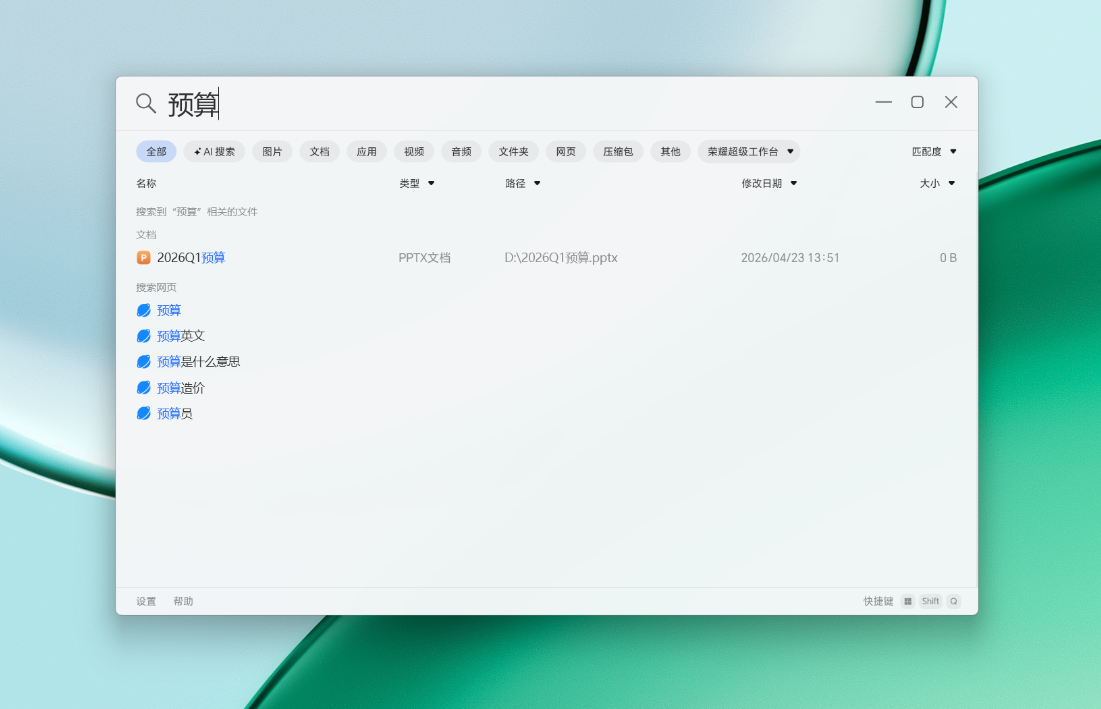The height and width of the screenshot is (709, 1101).
Task: Open 设置 at the bottom
Action: (x=146, y=602)
